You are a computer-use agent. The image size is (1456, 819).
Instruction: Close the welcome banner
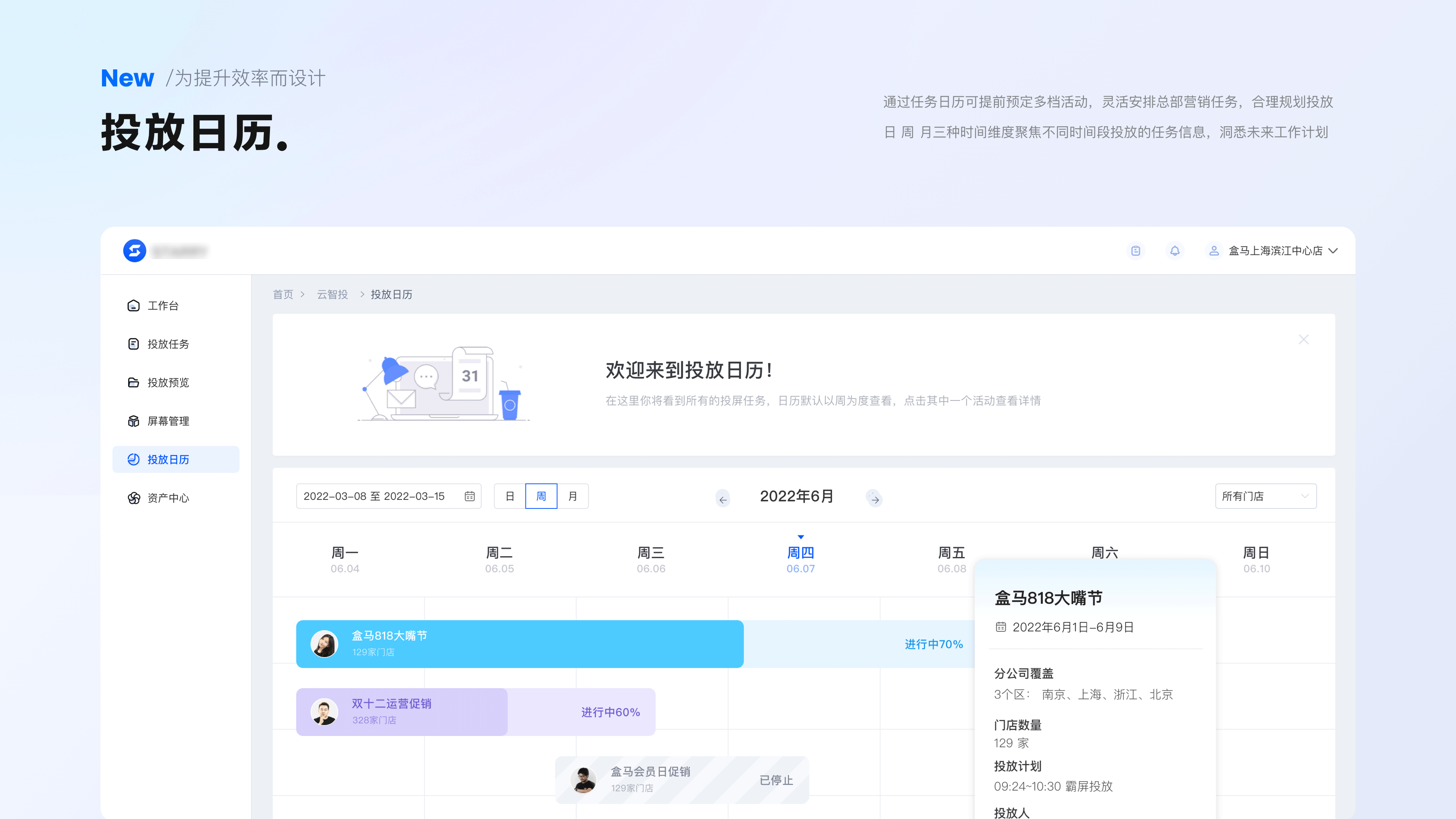coord(1304,340)
